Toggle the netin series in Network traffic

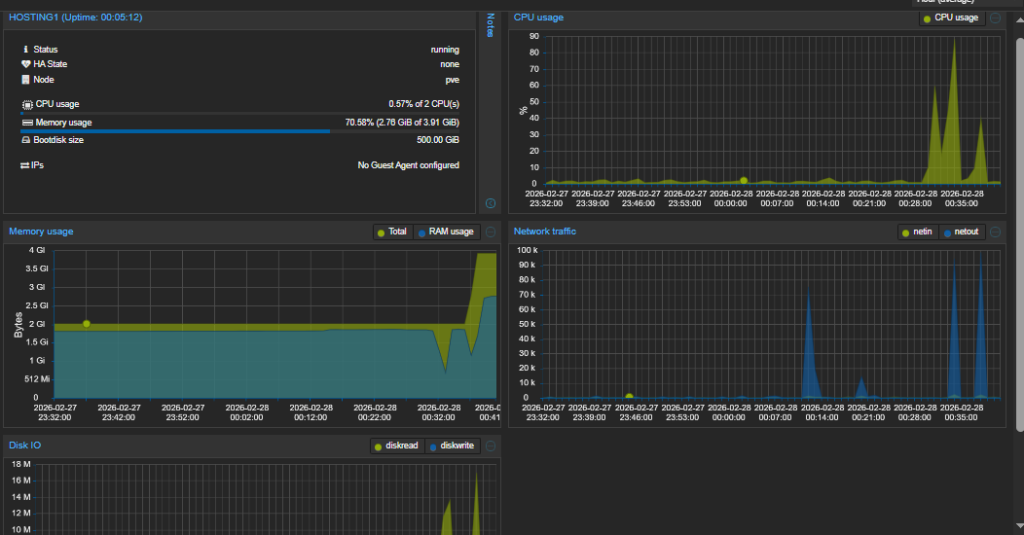point(917,232)
